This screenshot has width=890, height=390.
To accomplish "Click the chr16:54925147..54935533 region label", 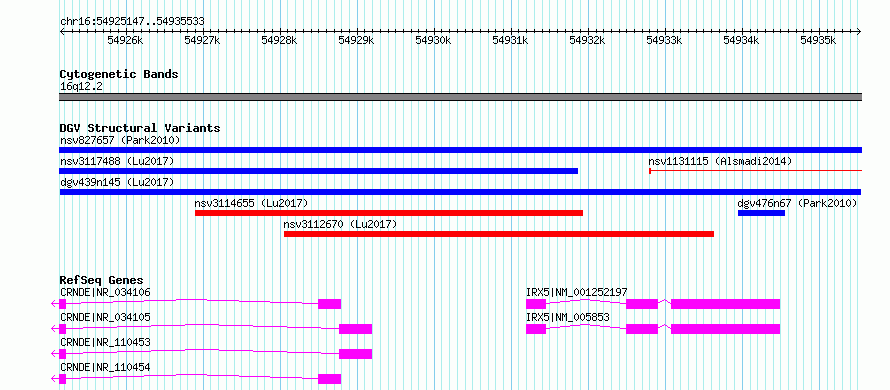I will (132, 21).
